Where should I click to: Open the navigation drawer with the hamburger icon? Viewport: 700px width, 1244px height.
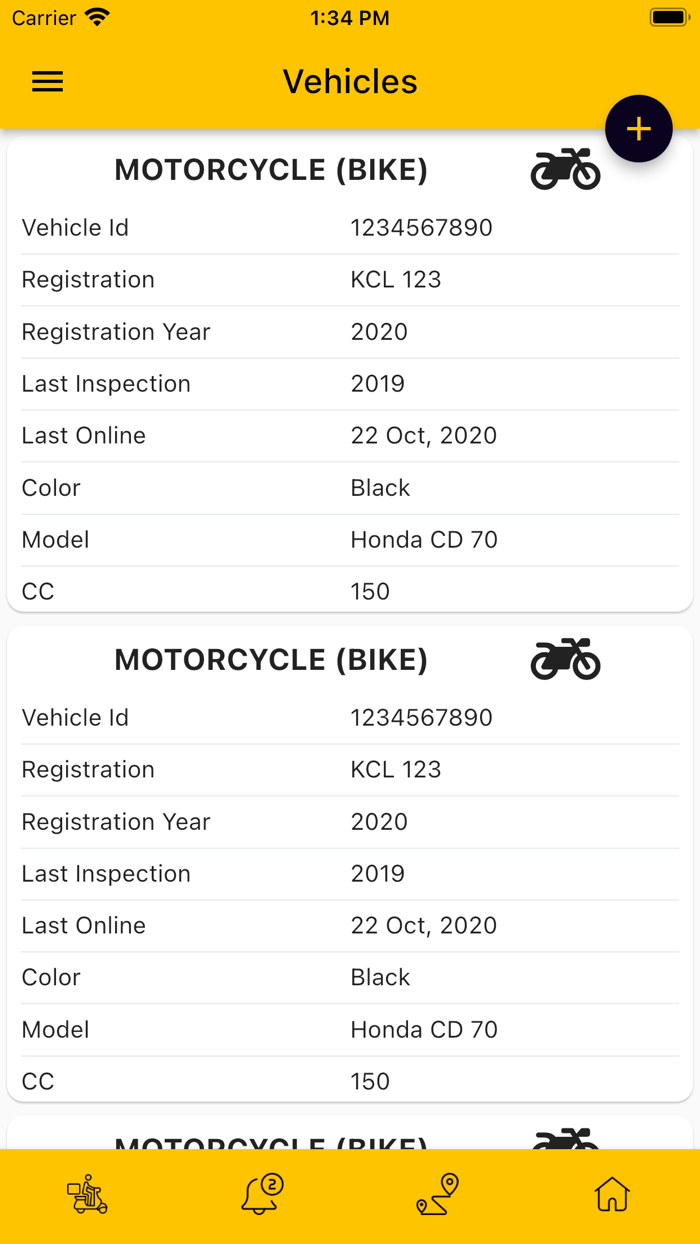coord(47,81)
